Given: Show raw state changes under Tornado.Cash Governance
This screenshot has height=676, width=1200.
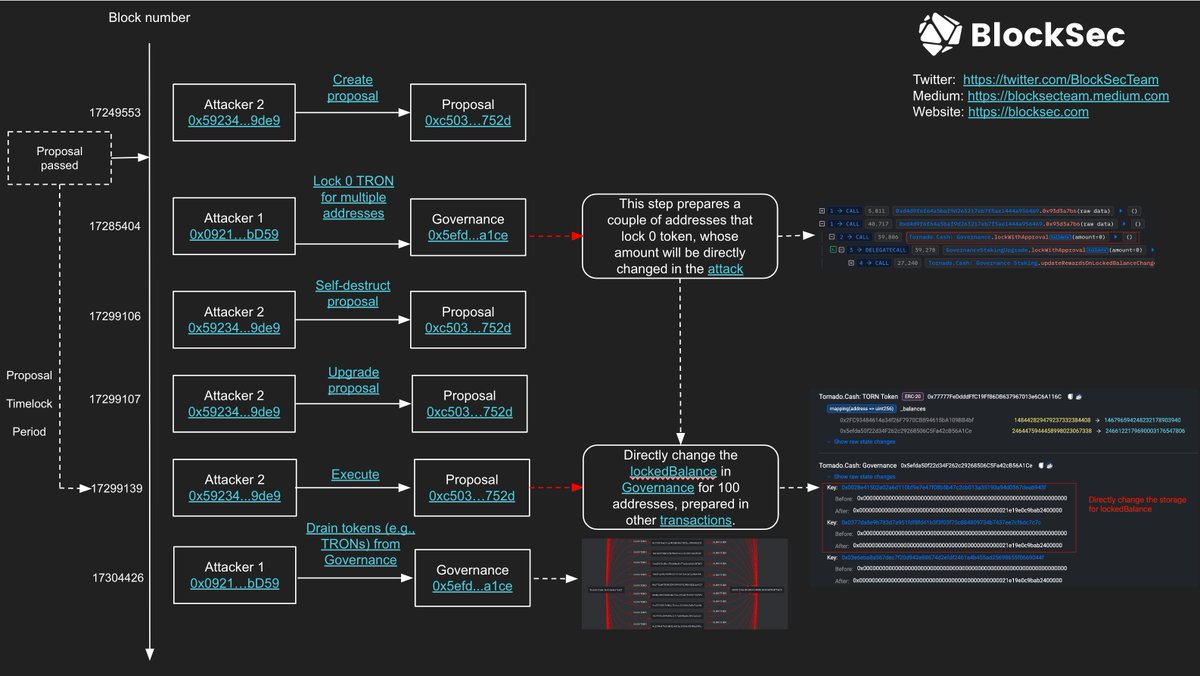Looking at the screenshot, I should click(864, 477).
